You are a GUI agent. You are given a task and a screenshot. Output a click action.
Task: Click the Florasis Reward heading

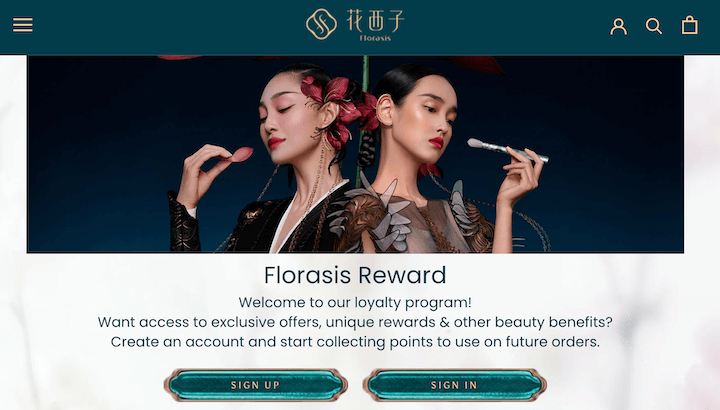tap(355, 275)
